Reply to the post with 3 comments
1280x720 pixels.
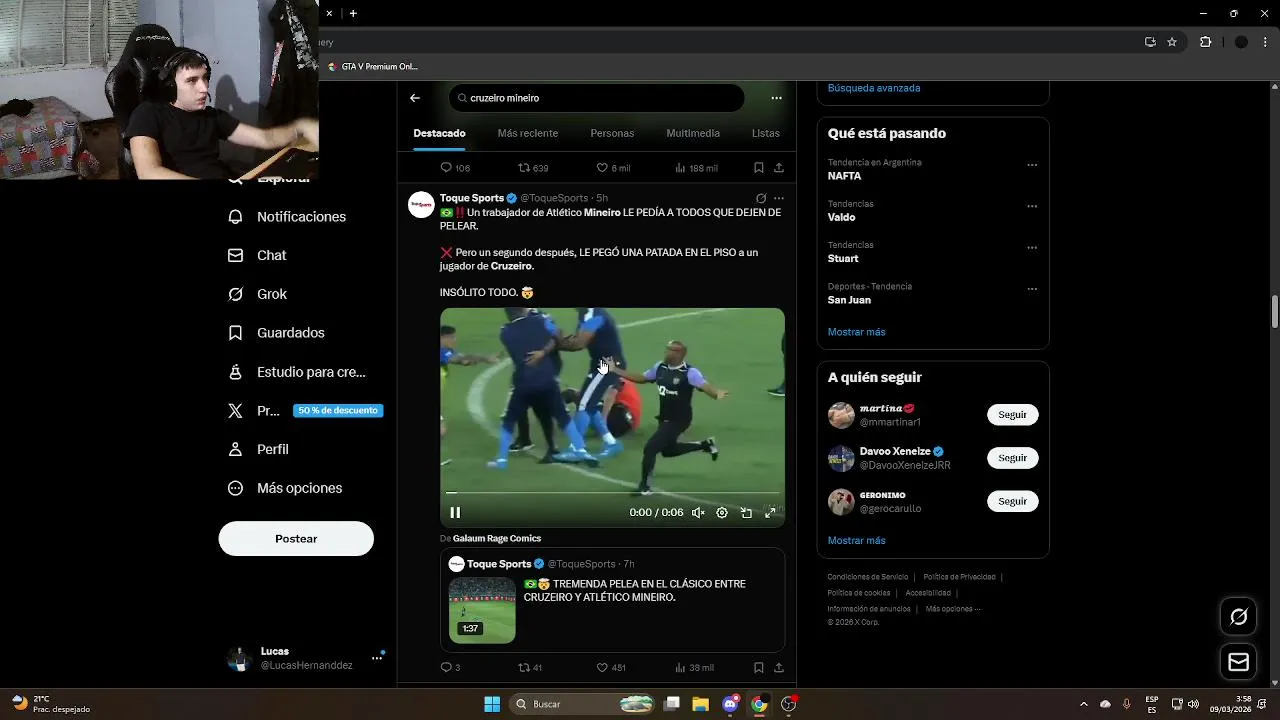tap(450, 667)
